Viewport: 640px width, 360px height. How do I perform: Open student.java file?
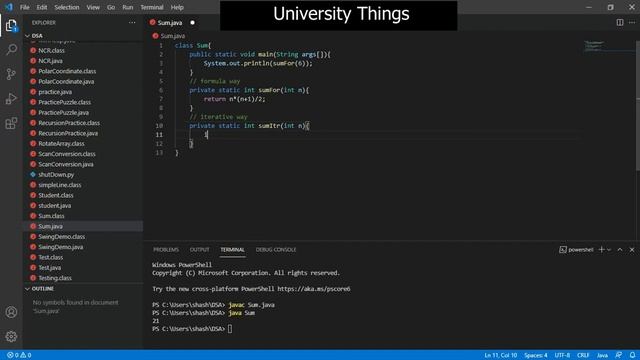tap(55, 206)
